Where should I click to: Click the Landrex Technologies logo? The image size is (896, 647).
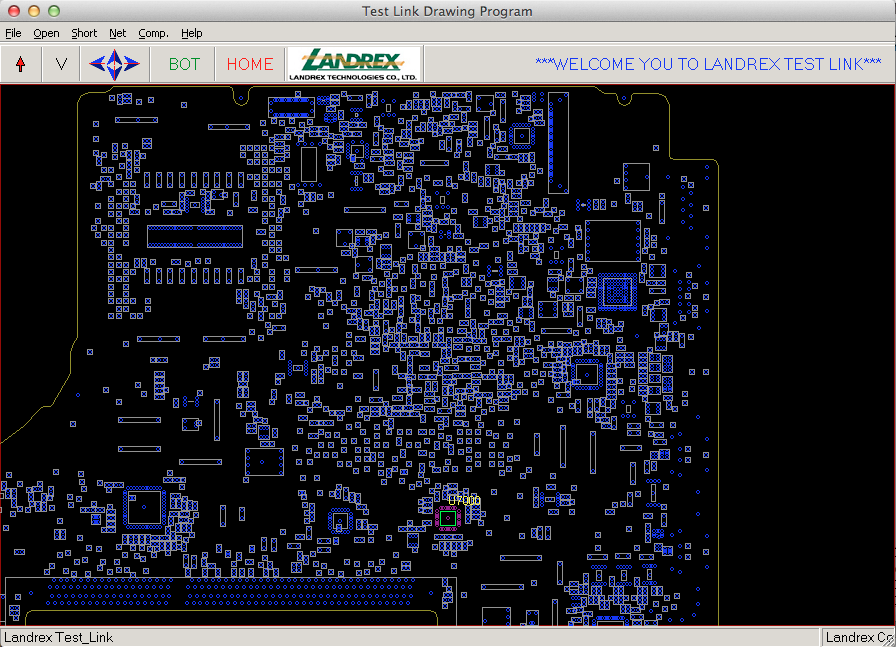[x=354, y=64]
